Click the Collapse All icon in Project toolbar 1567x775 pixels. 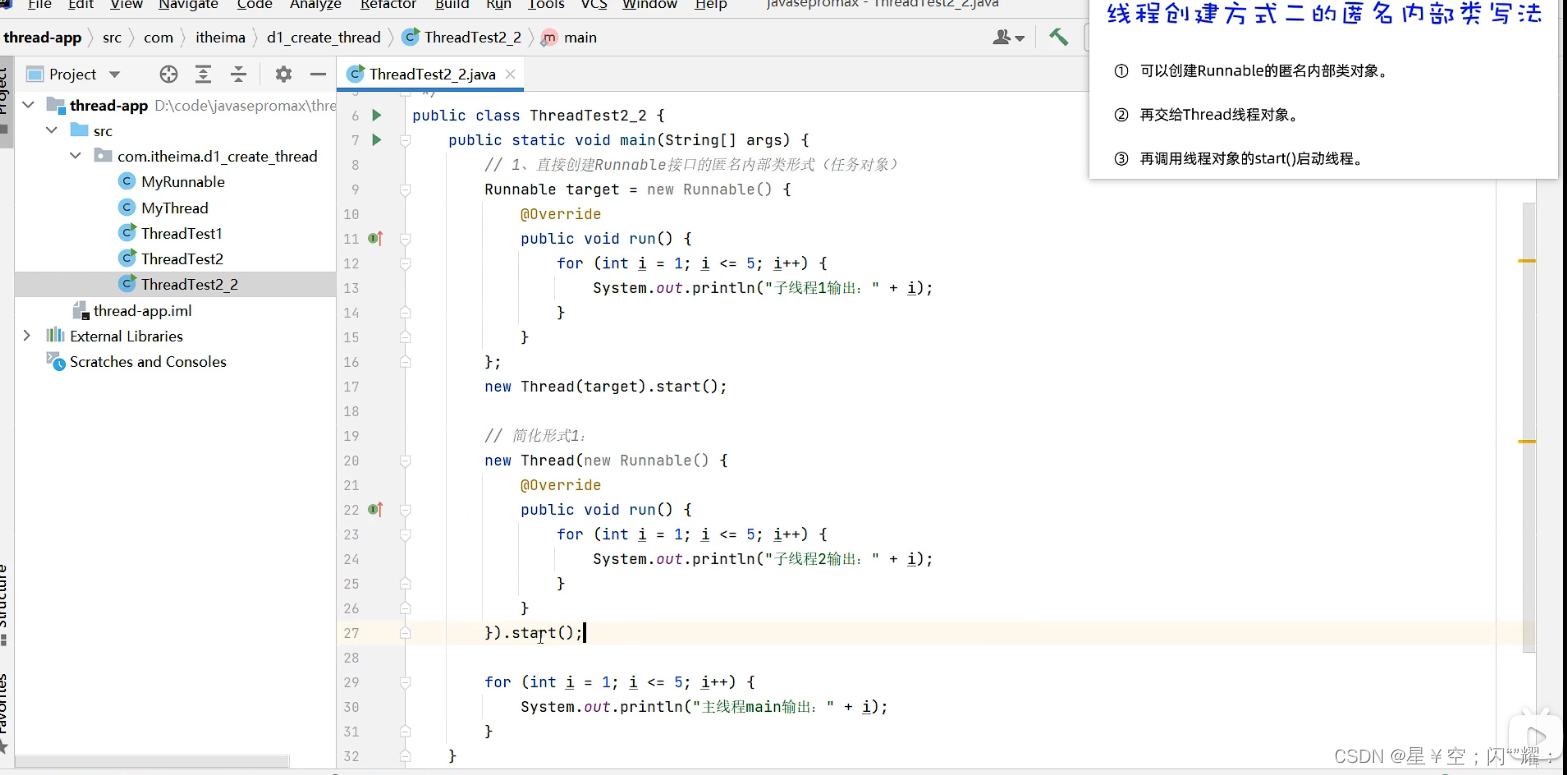(x=238, y=74)
